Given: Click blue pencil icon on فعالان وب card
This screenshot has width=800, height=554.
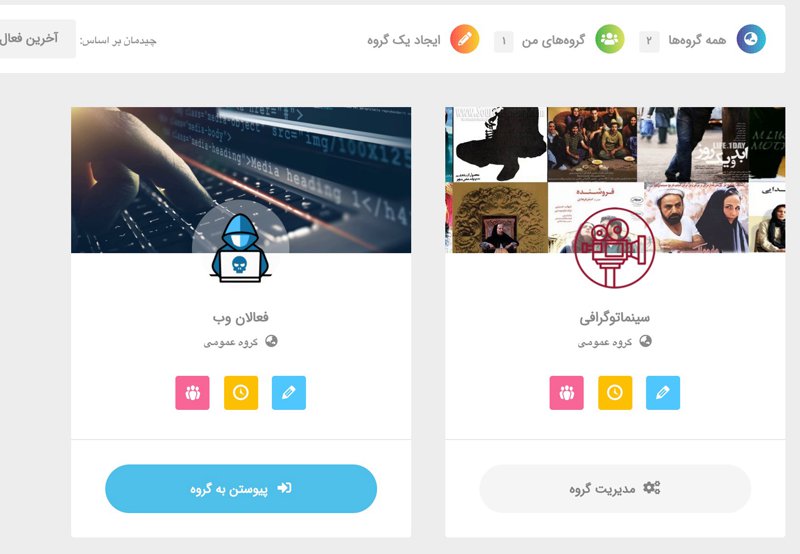Looking at the screenshot, I should coord(289,393).
